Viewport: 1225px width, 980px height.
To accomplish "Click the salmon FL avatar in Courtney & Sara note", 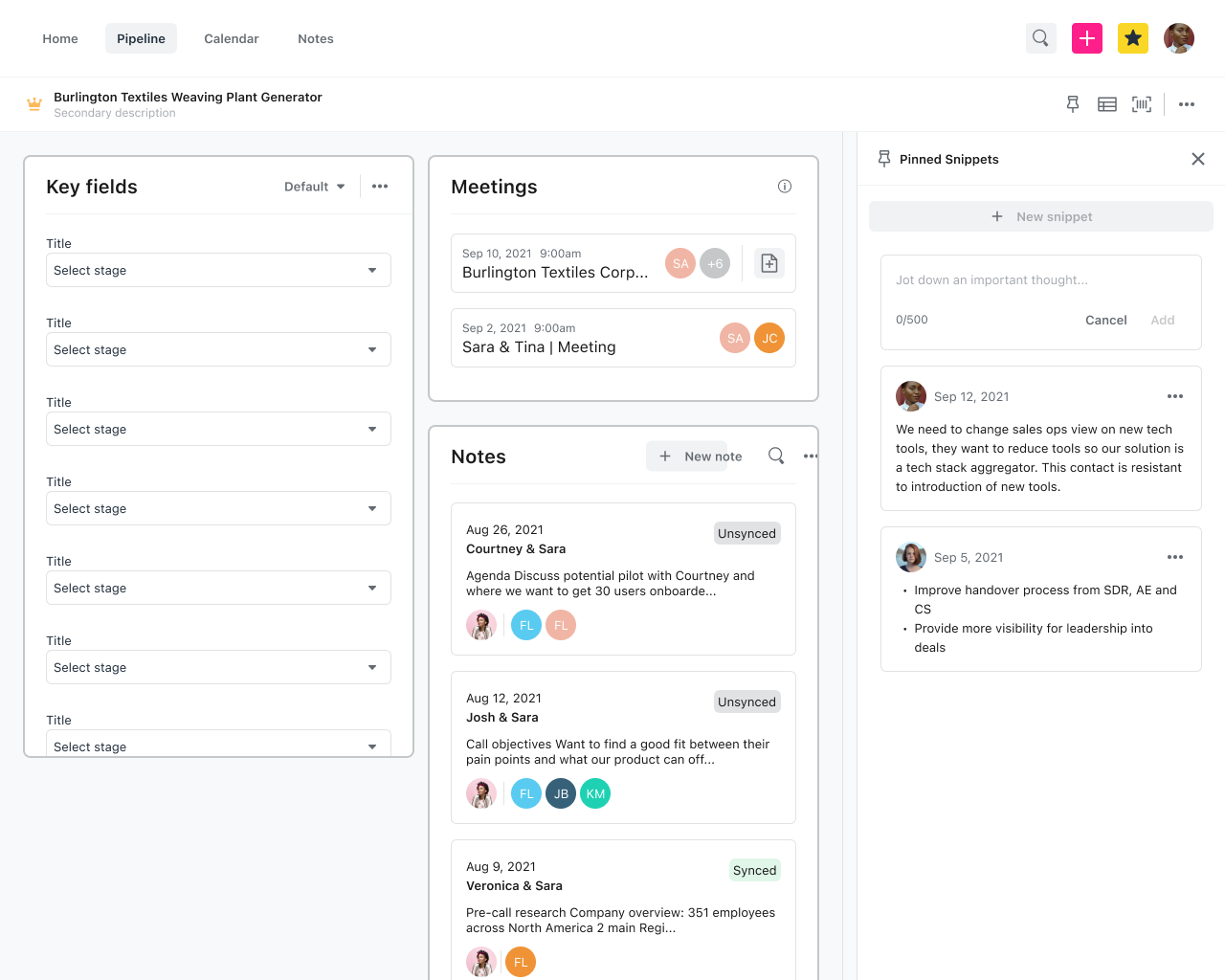I will (561, 625).
